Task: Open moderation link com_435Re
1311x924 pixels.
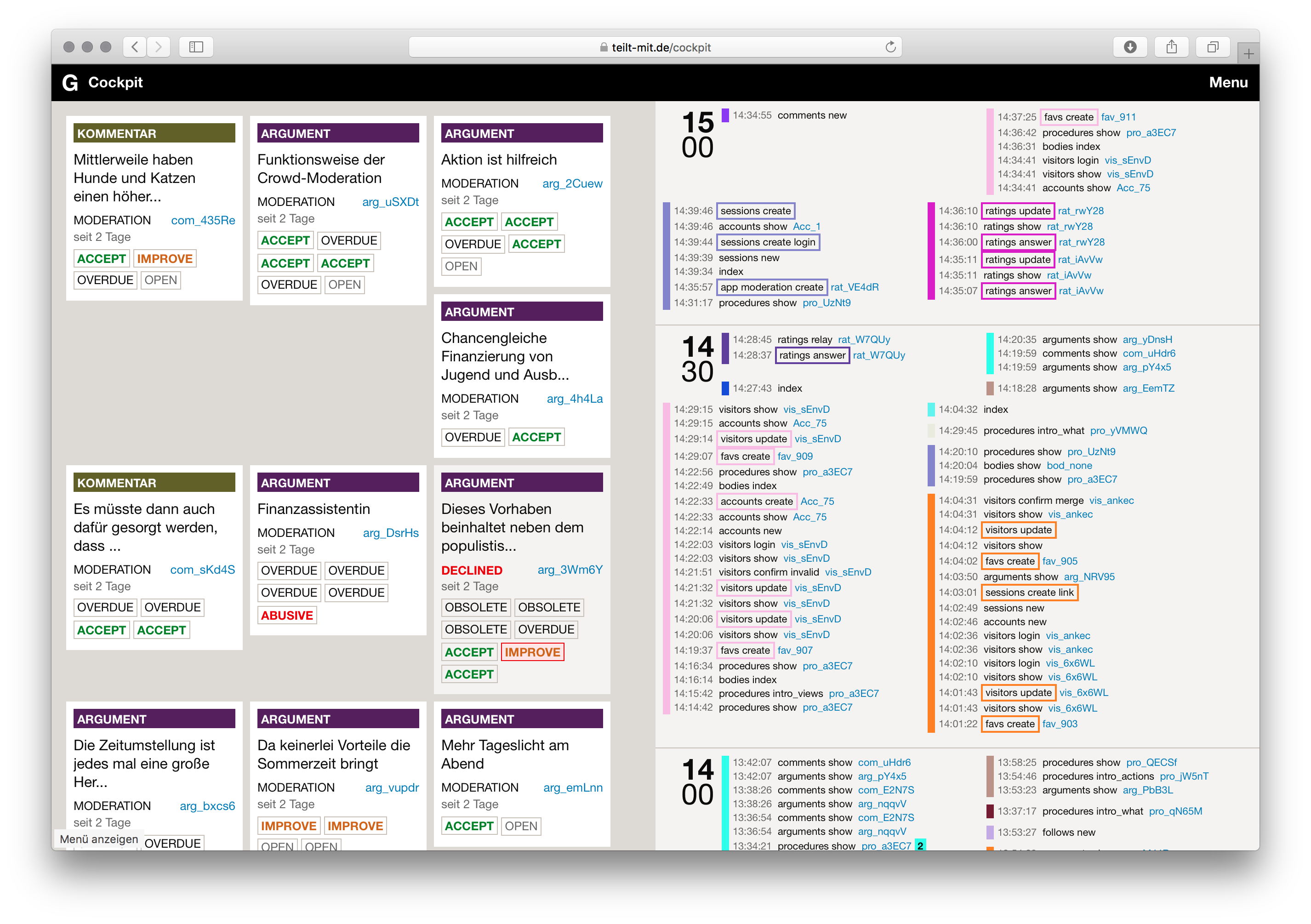Action: tap(203, 221)
